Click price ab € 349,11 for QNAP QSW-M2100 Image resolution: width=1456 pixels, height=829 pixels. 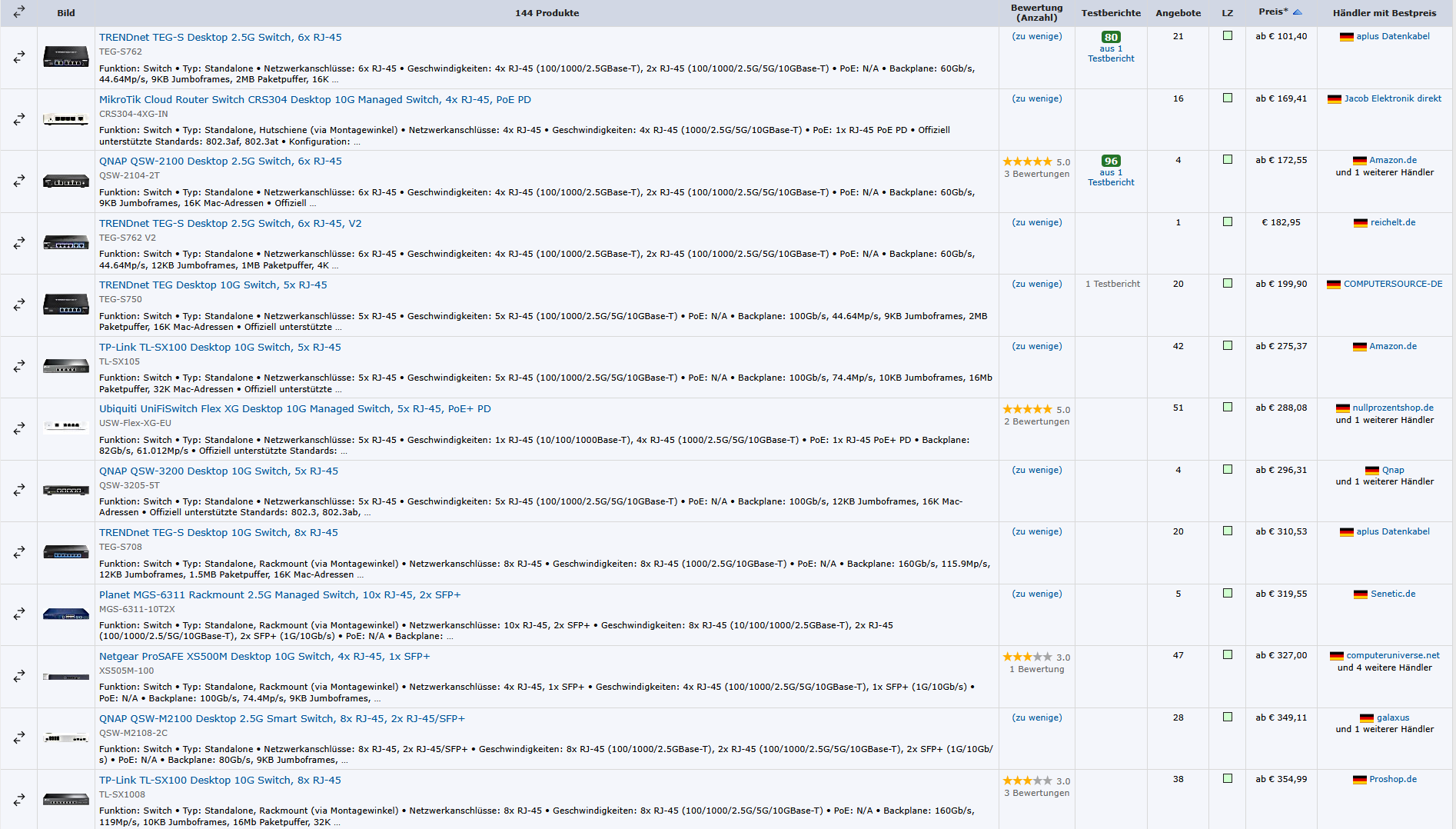pyautogui.click(x=1281, y=717)
